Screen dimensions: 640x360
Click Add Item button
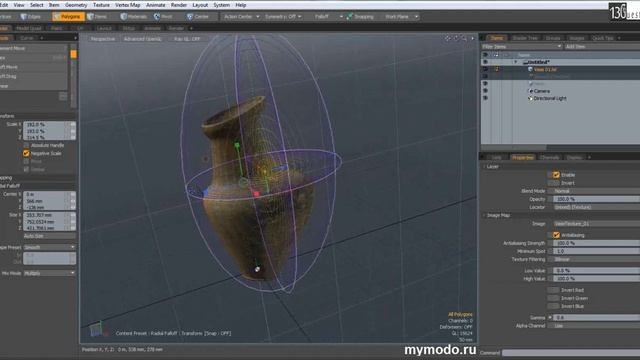tap(602, 47)
